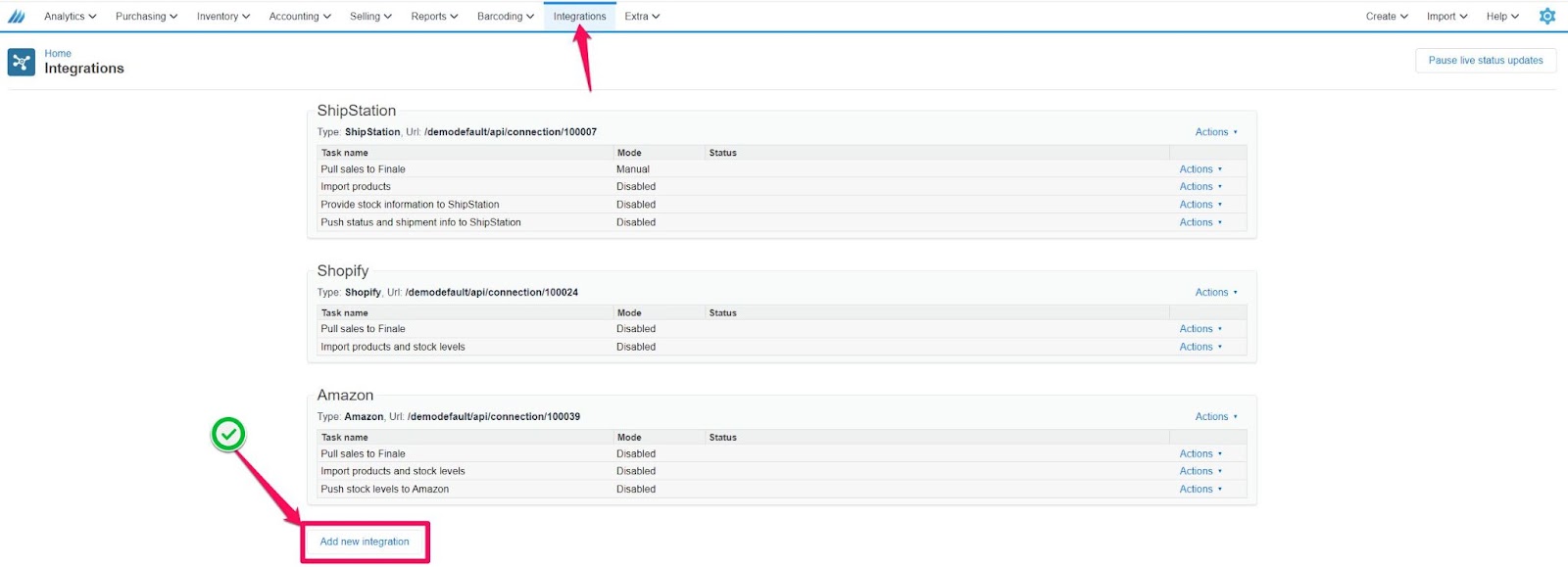Open Actions for Amazon Pull sales to Finale

pos(1200,454)
